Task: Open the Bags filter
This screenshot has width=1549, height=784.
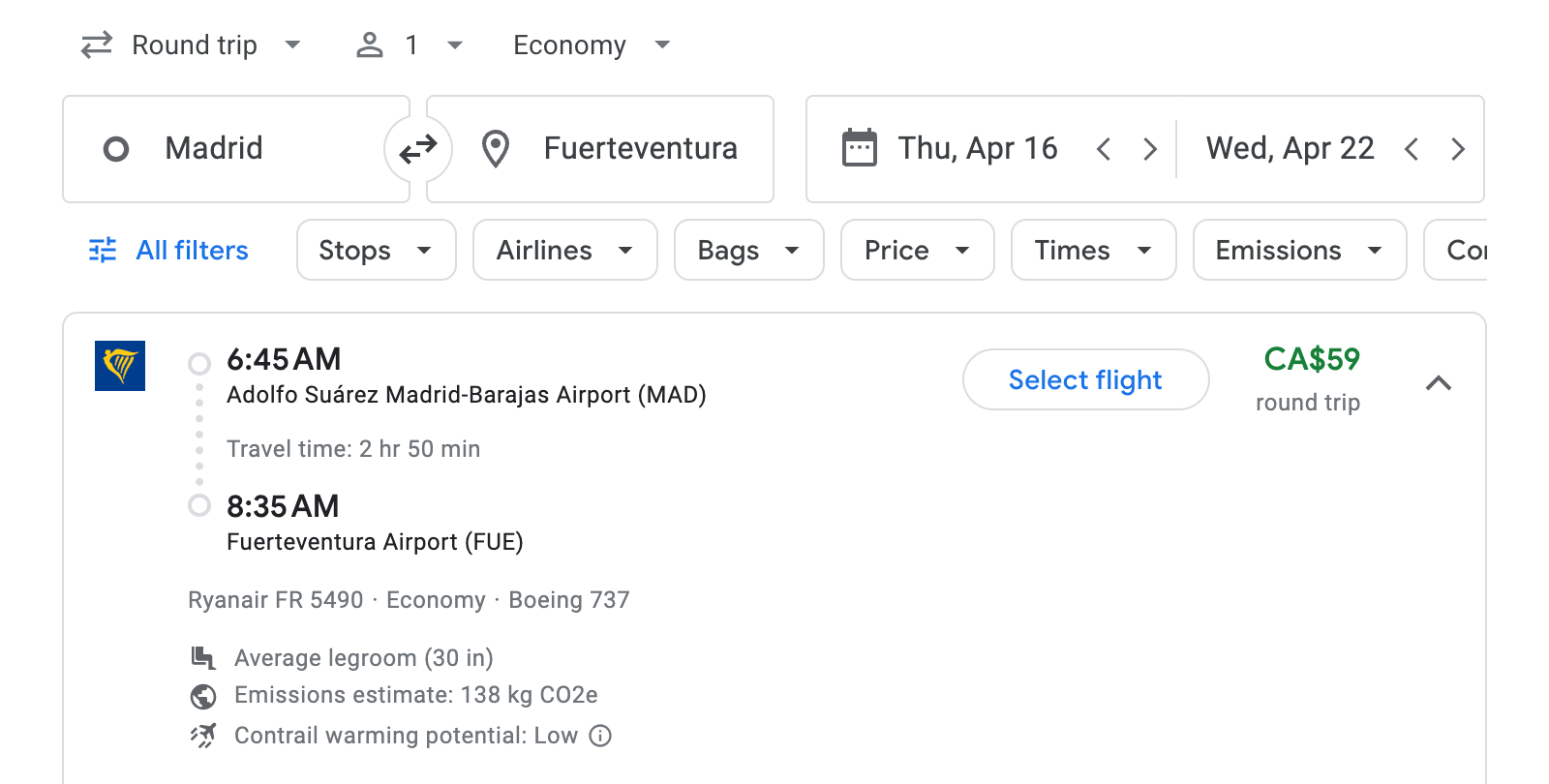Action: (x=748, y=250)
